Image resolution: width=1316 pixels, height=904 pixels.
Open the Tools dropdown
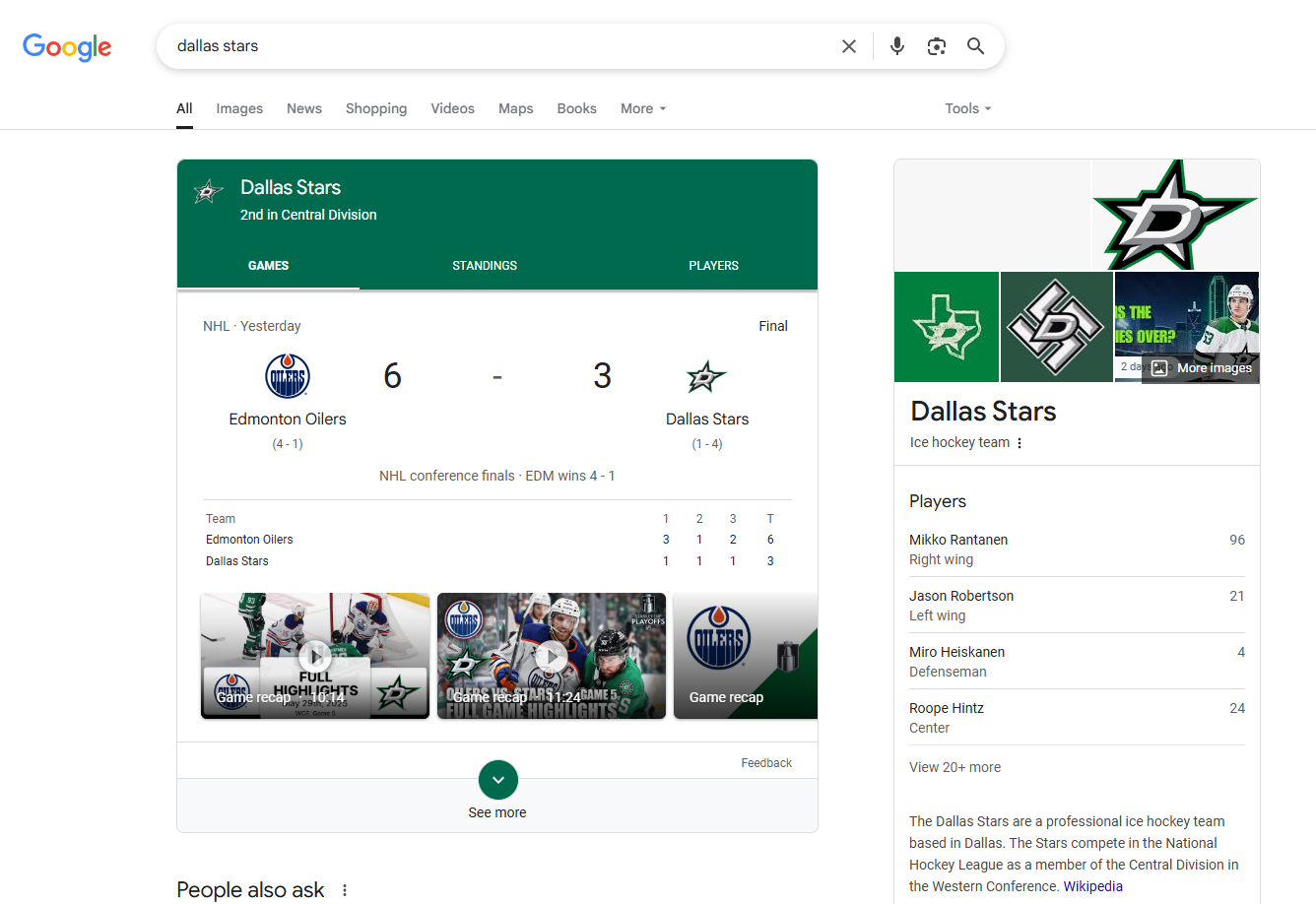click(968, 108)
